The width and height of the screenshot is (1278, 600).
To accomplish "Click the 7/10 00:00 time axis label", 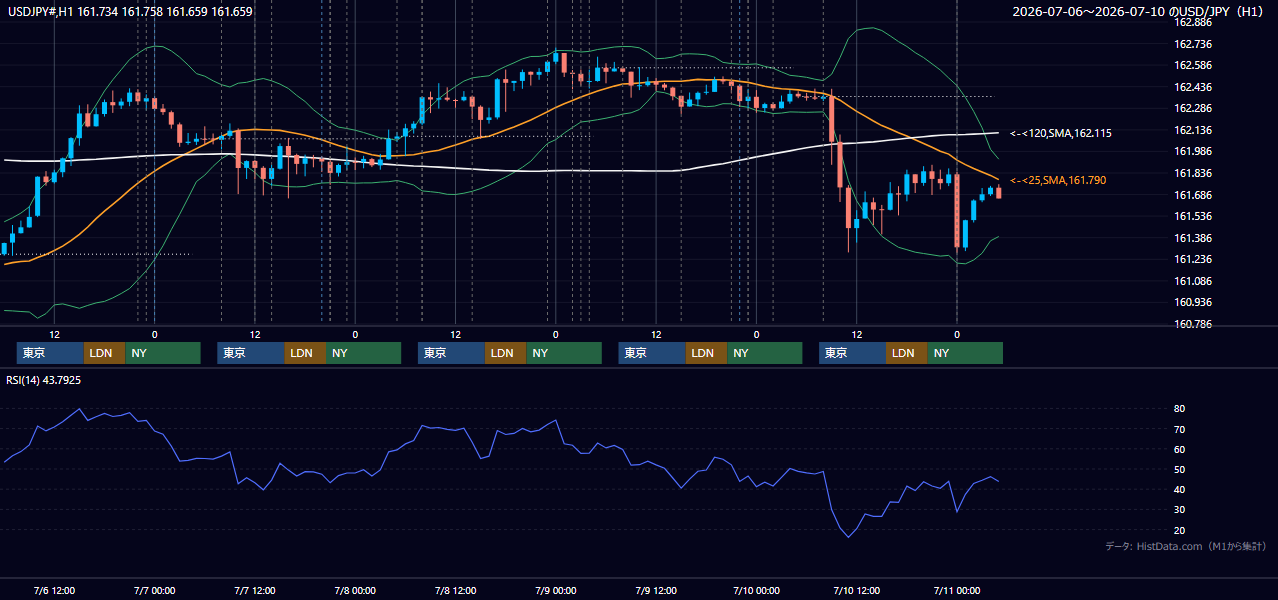I will (756, 590).
